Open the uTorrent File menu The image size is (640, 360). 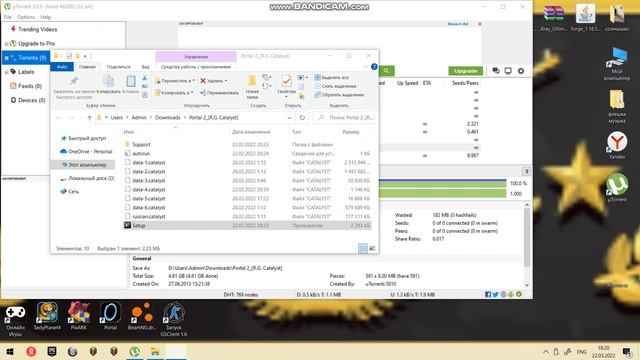click(7, 17)
